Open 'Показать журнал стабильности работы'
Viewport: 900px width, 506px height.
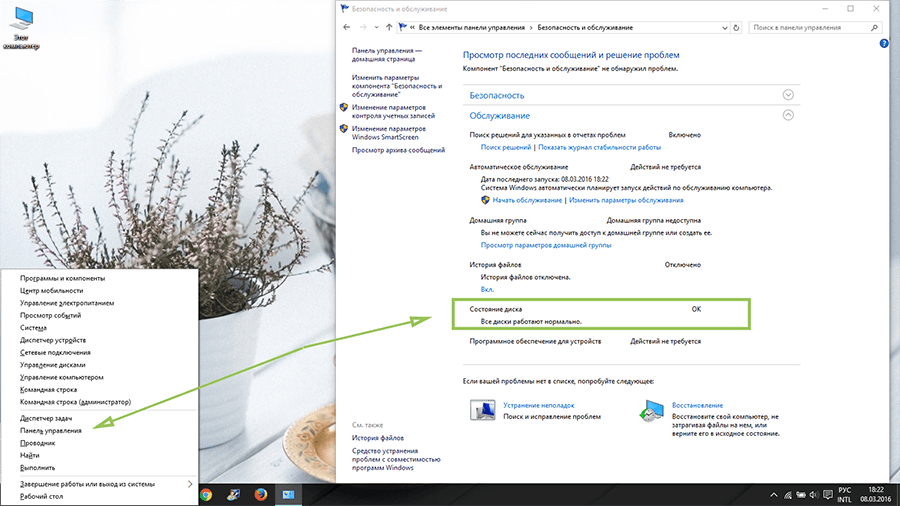coord(599,147)
